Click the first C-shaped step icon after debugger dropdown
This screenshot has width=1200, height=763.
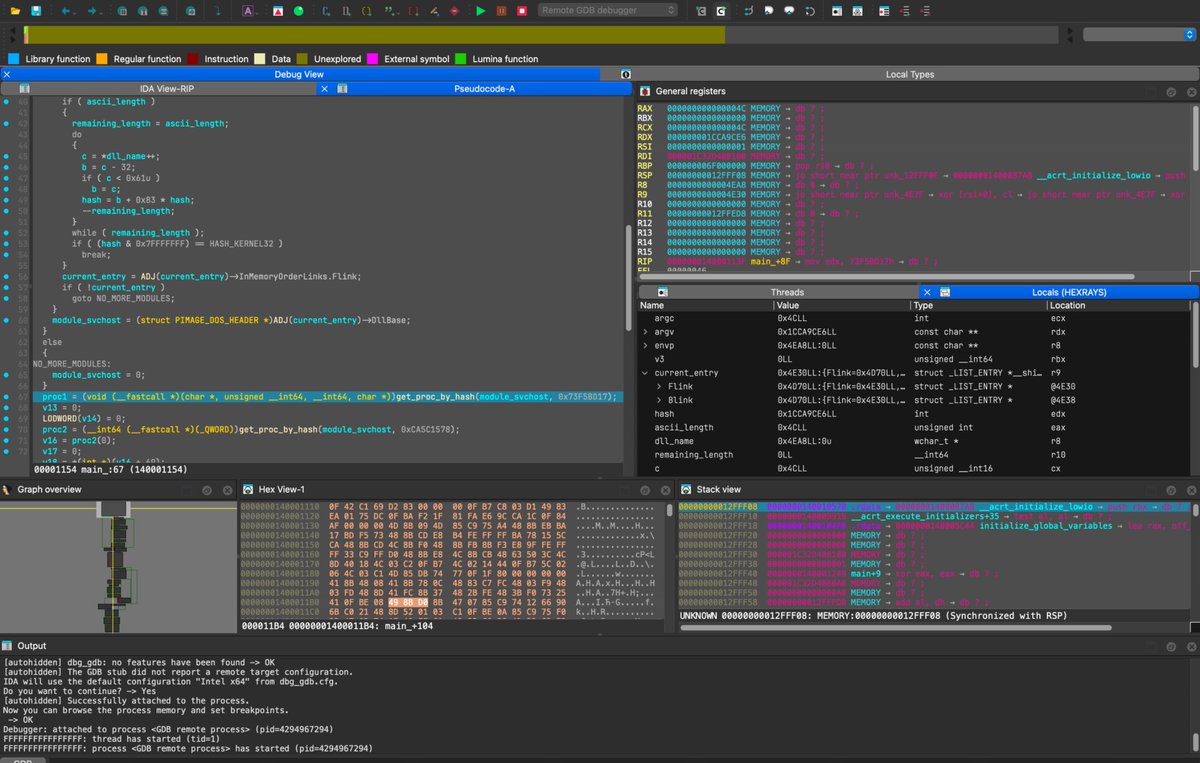(701, 11)
